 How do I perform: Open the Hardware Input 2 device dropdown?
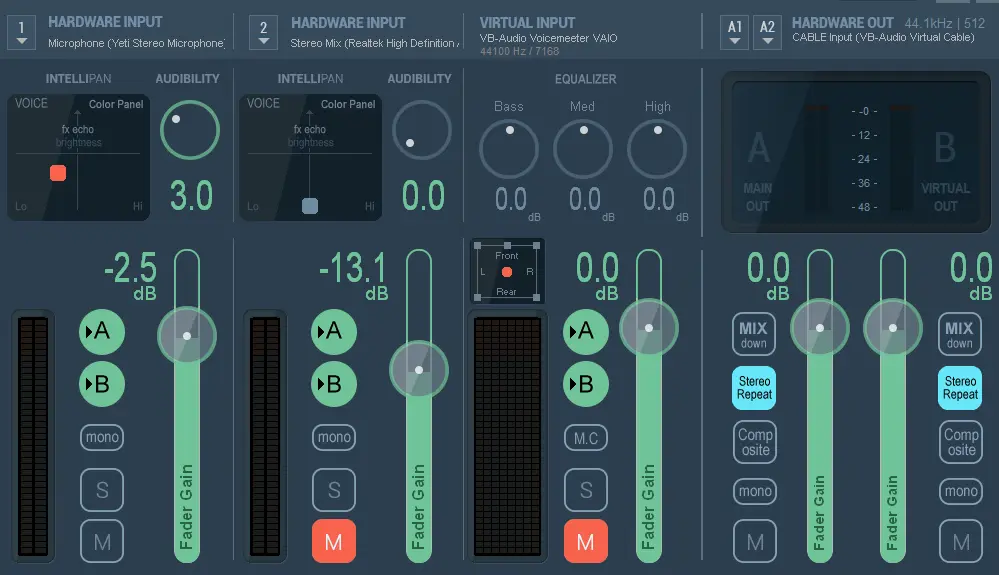tap(263, 32)
